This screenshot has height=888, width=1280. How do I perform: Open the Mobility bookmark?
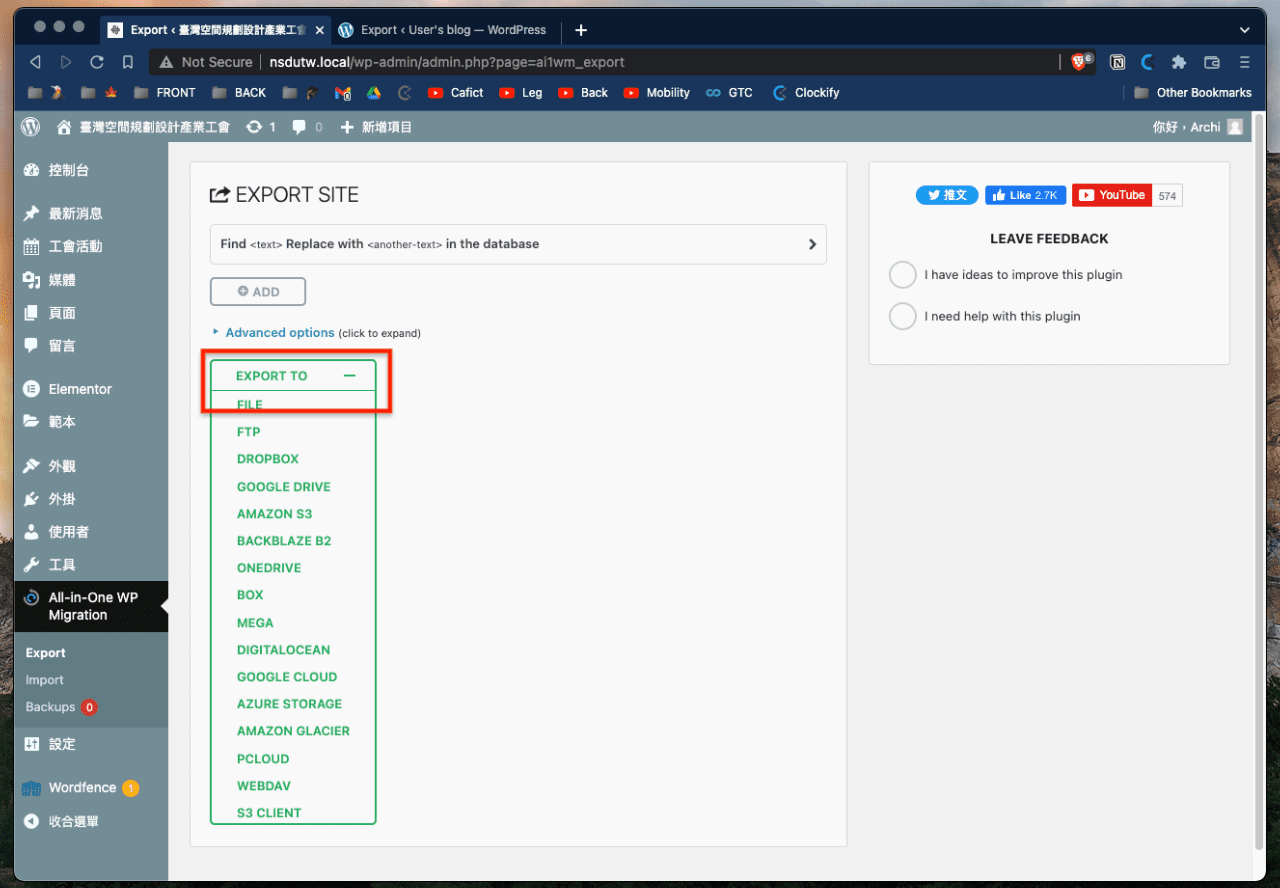(657, 93)
